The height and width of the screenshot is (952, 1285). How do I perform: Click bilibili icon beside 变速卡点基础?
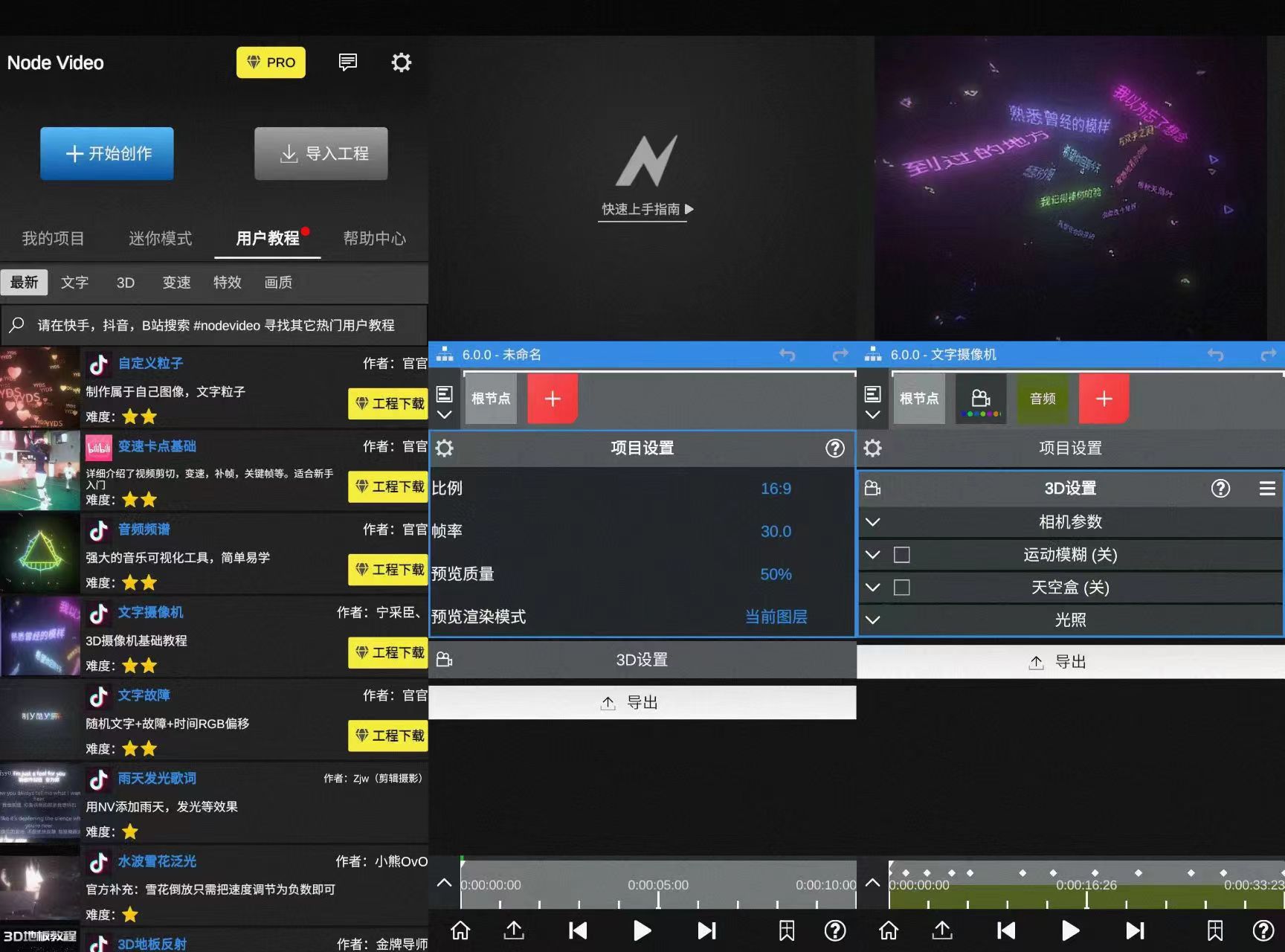tap(98, 447)
